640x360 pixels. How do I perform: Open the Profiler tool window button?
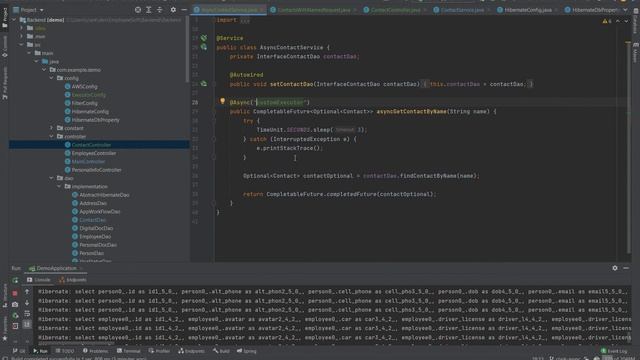pyautogui.click(x=159, y=351)
